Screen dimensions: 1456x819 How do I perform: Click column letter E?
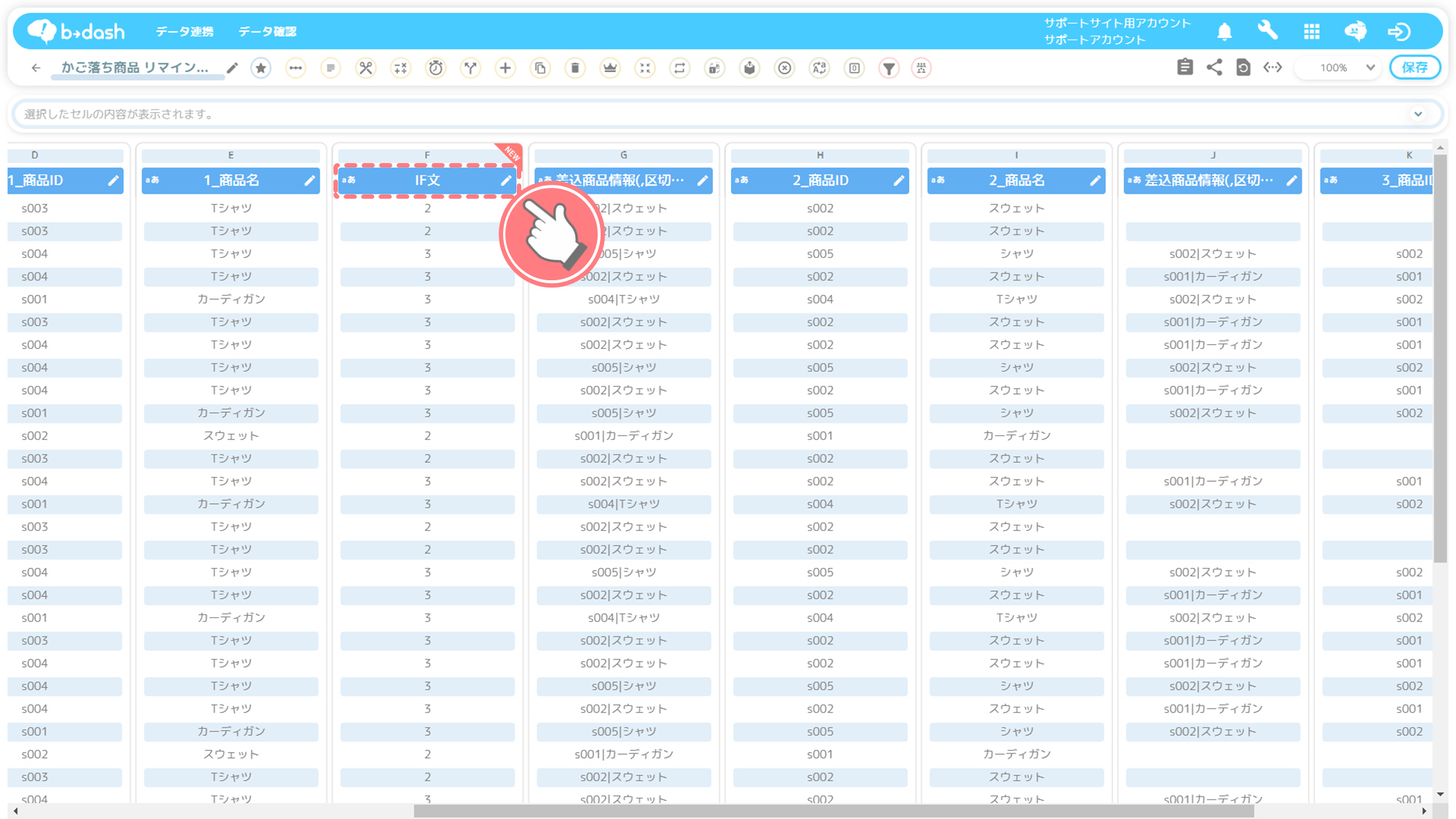(231, 155)
